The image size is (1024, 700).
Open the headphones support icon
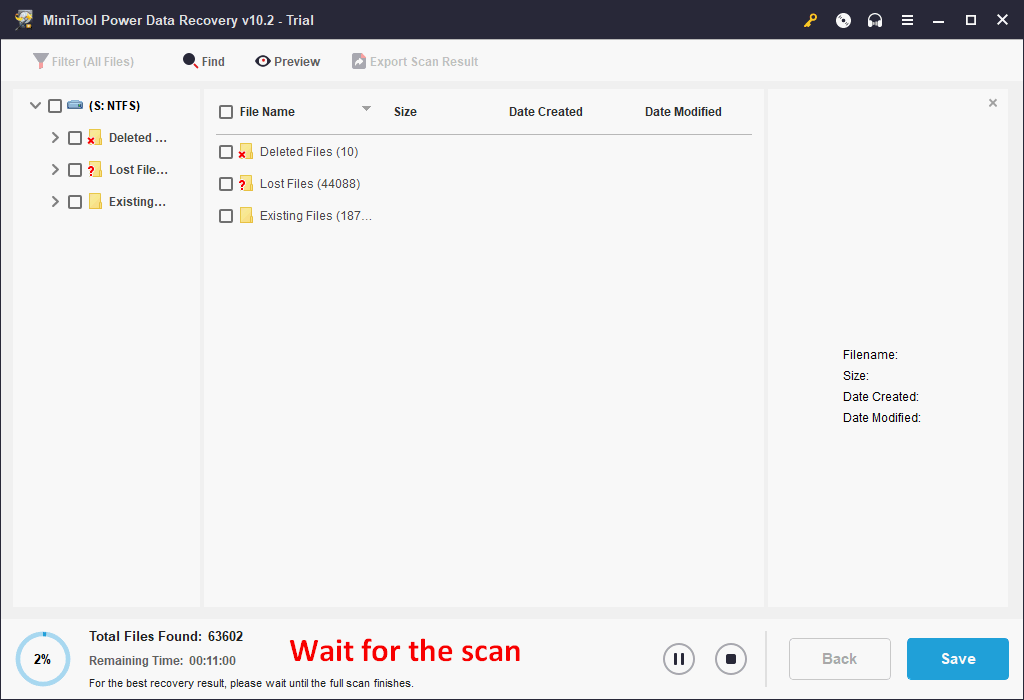(x=874, y=20)
